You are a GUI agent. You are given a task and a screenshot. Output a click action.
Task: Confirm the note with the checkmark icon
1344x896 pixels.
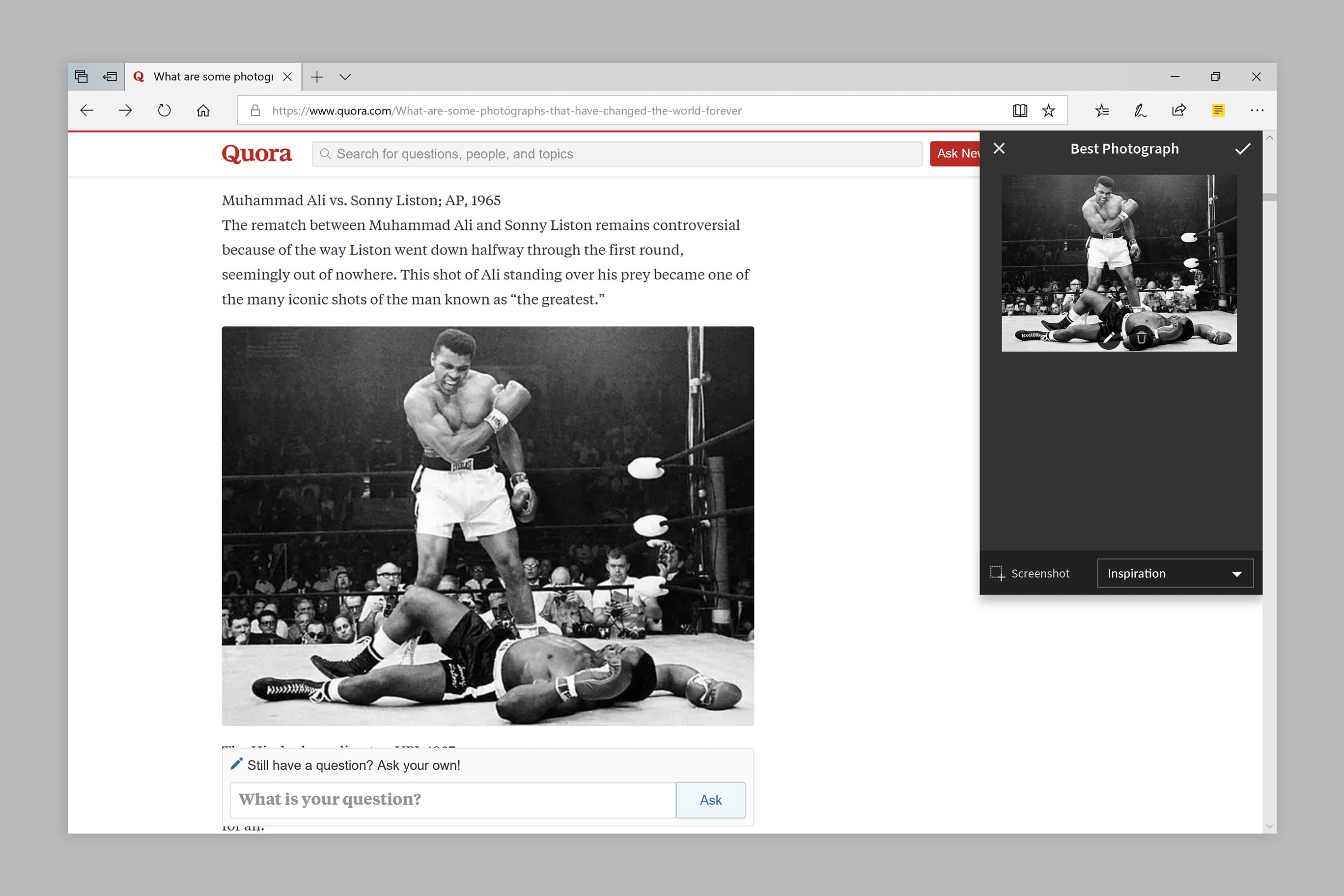click(x=1242, y=149)
